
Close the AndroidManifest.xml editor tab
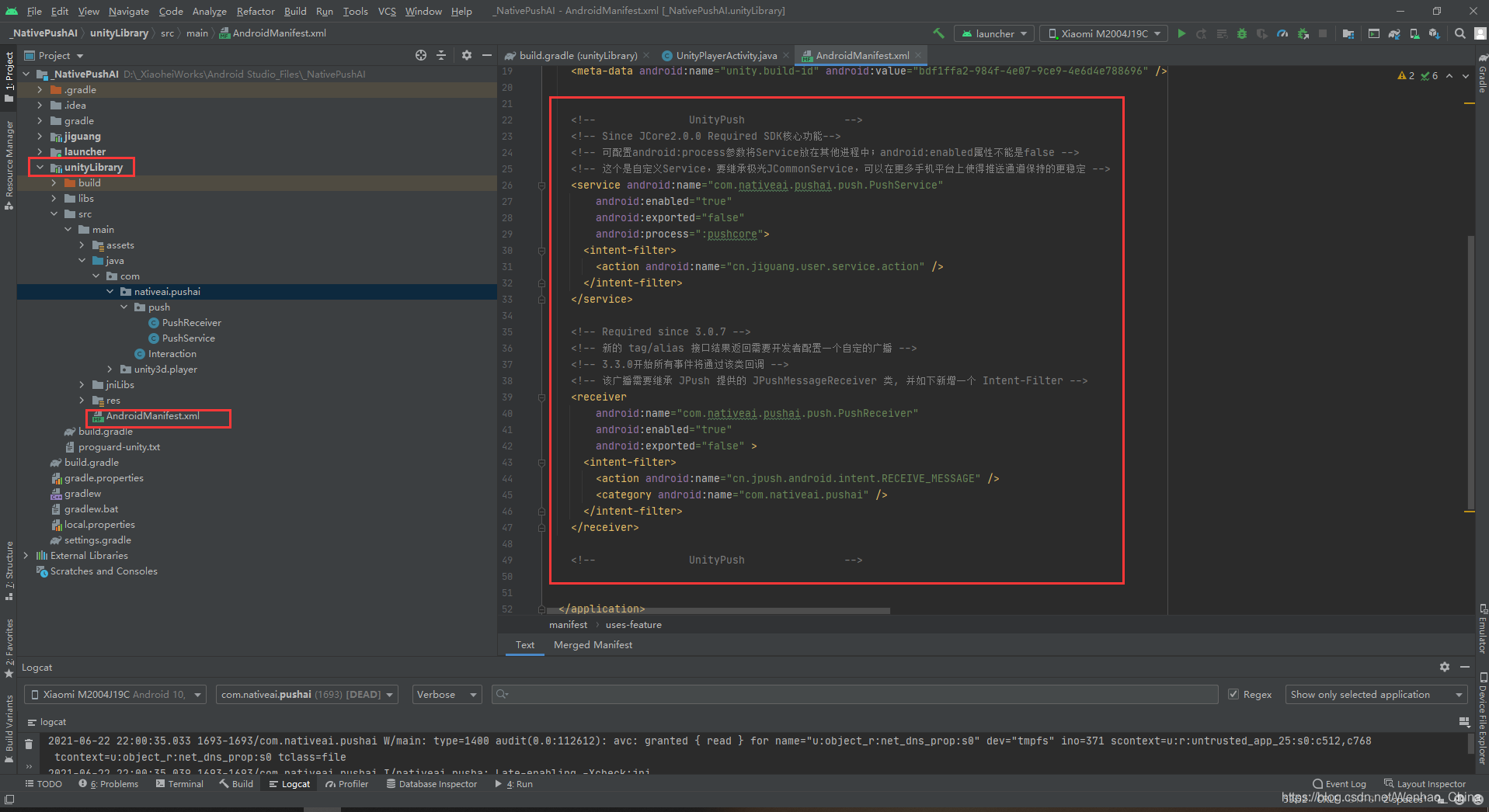[918, 55]
